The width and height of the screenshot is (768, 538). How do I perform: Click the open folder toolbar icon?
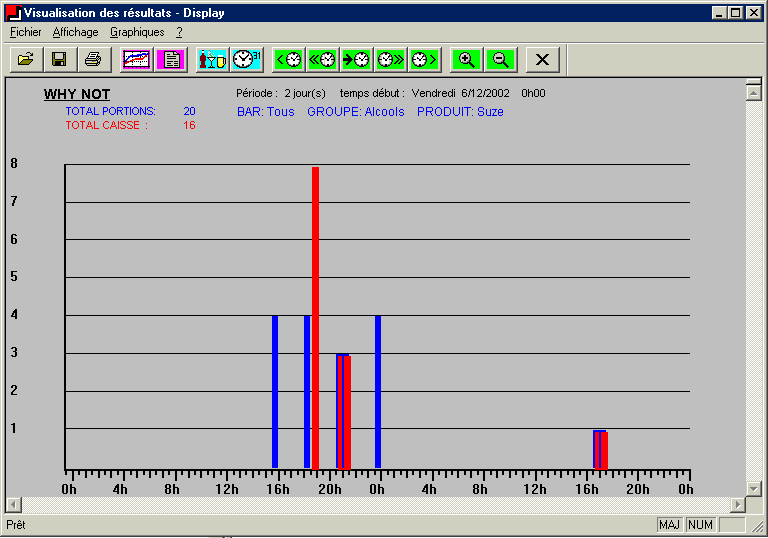click(26, 59)
